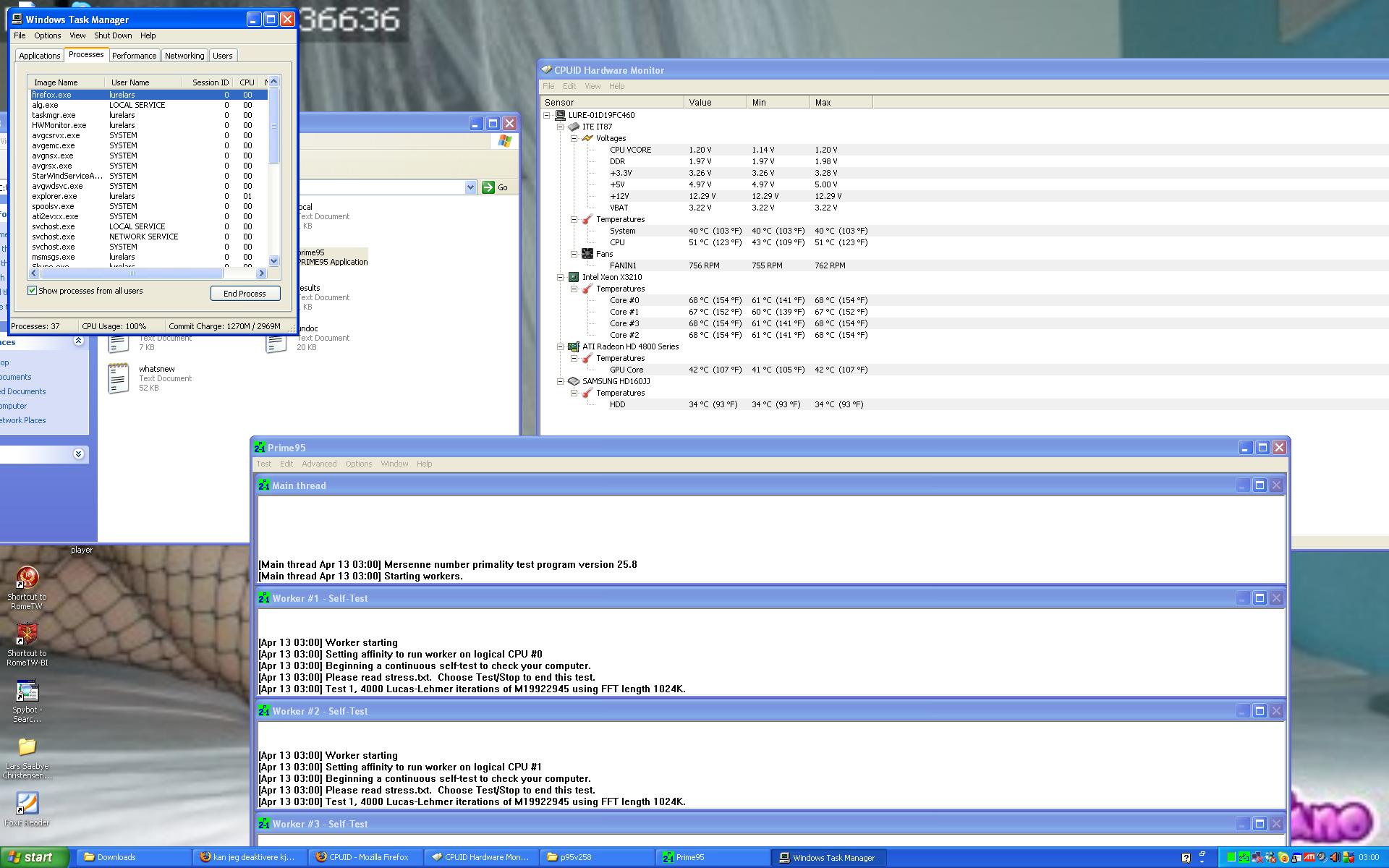Click the End Process button
Screen dimensions: 1389x868
point(245,294)
